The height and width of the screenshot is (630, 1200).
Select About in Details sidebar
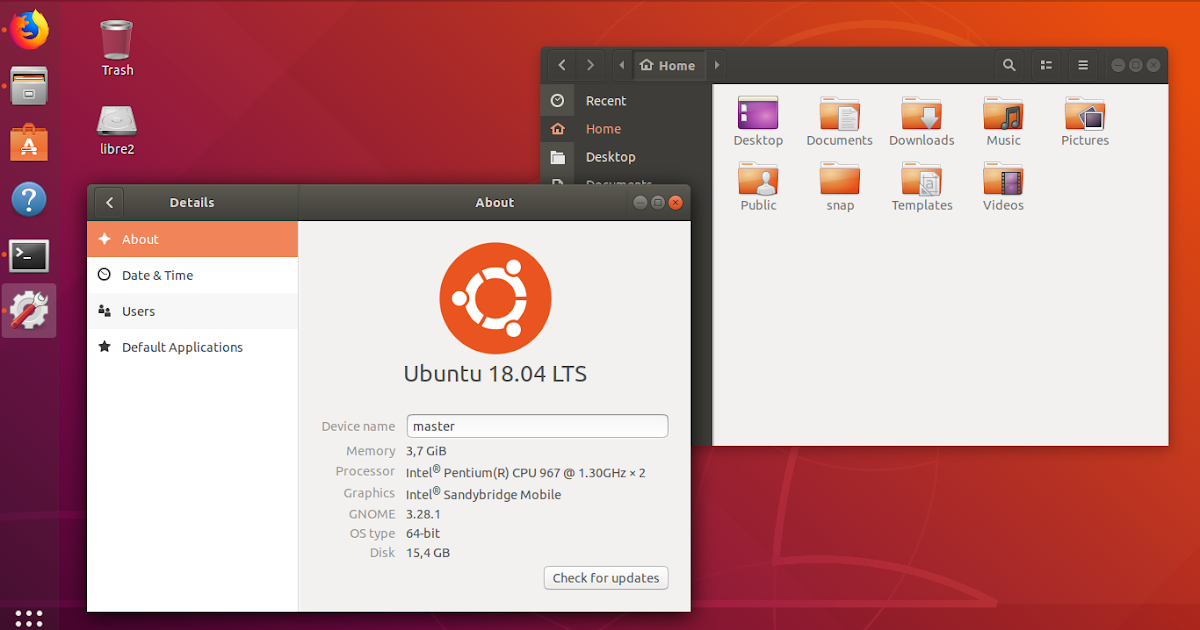(193, 239)
